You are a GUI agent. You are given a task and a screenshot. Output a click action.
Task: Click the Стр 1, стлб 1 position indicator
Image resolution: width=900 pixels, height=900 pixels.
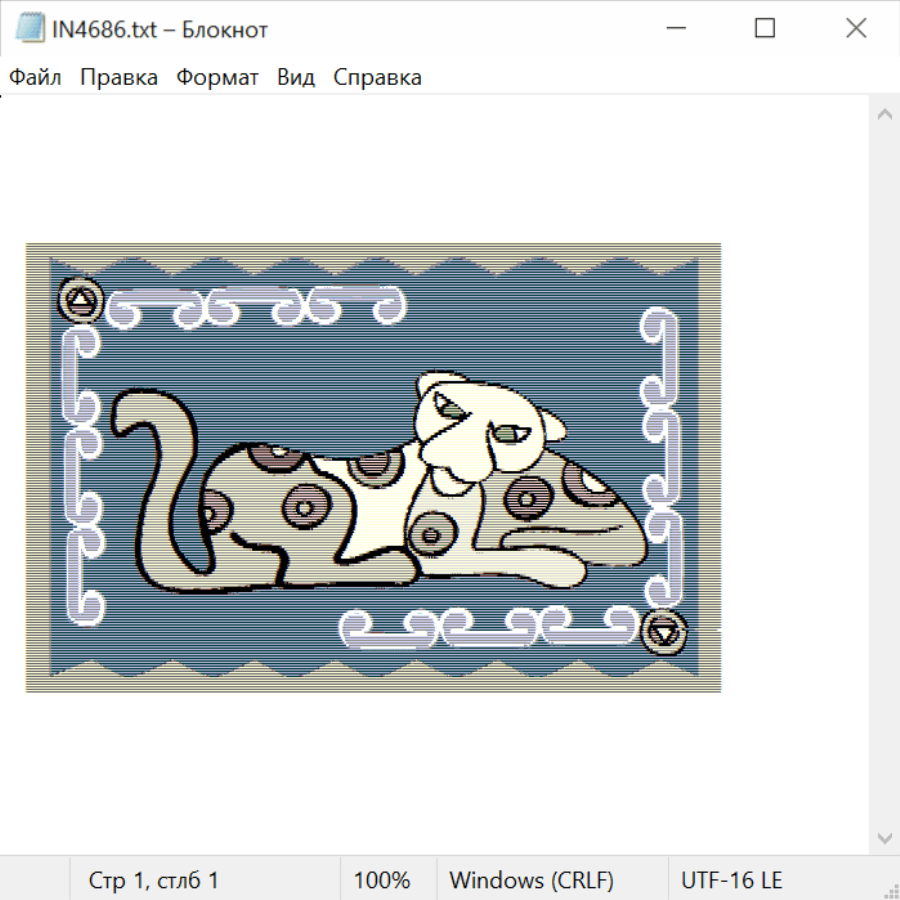154,880
